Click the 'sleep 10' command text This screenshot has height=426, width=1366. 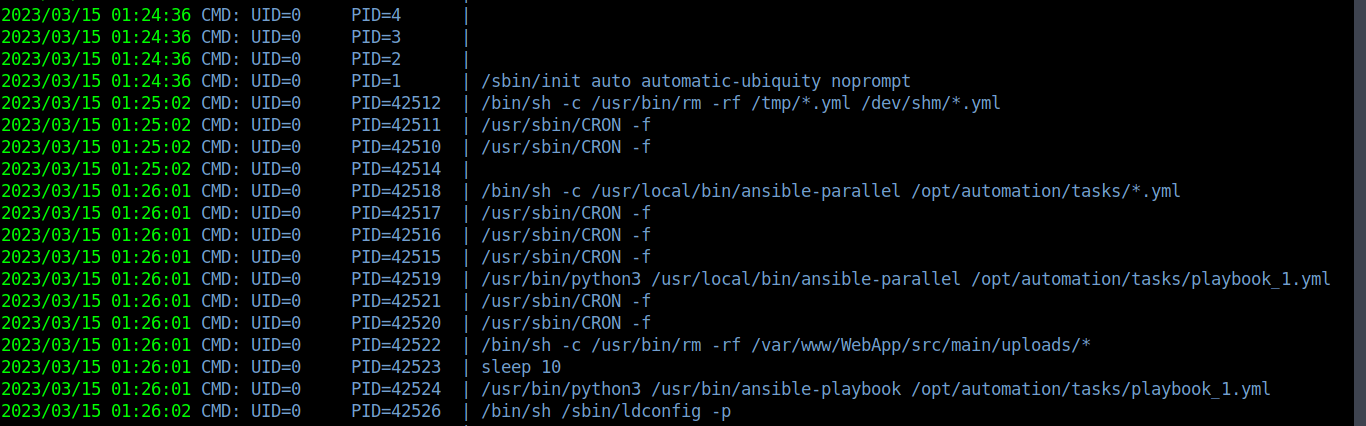[521, 367]
